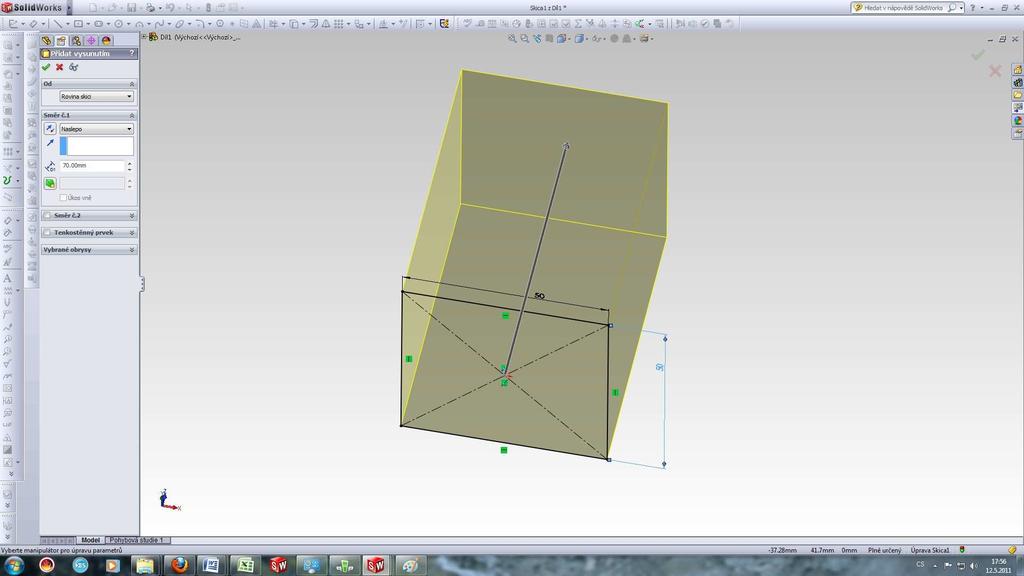This screenshot has height=576, width=1024.
Task: Select the Line sketch tool
Action: tap(57, 24)
